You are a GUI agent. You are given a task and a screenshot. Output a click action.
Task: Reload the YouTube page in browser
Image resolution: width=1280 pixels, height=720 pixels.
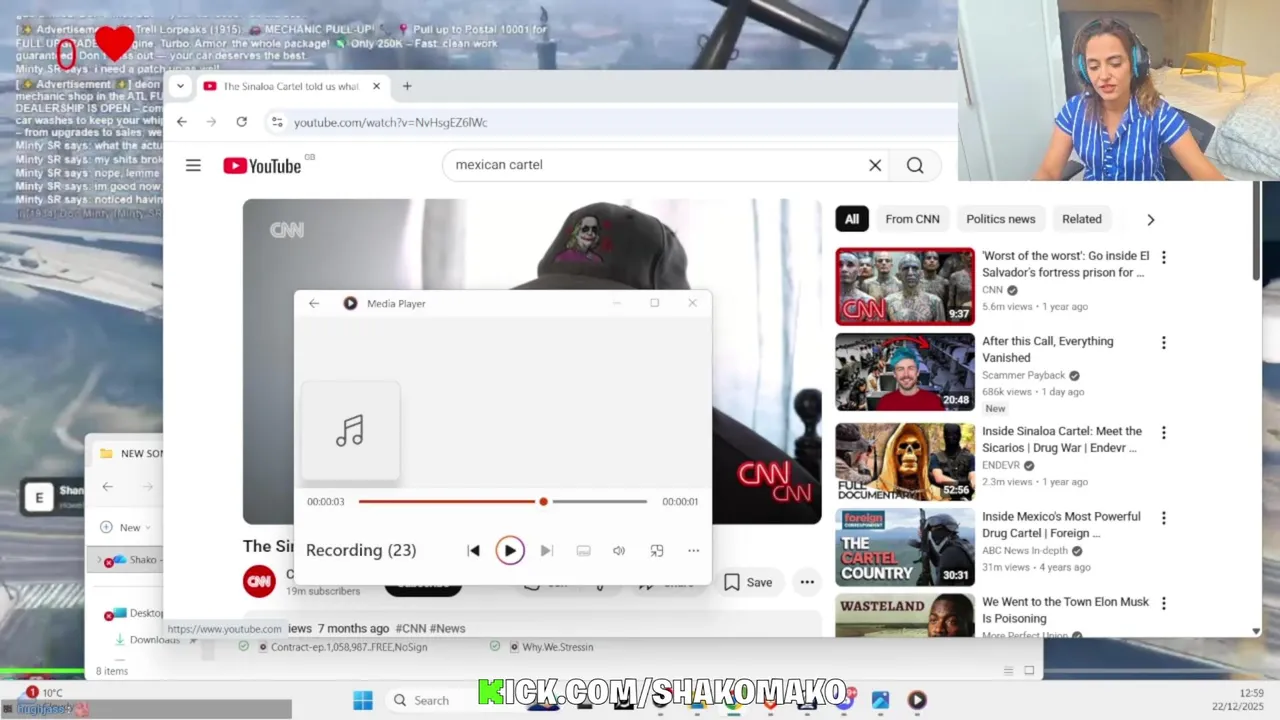coord(241,122)
